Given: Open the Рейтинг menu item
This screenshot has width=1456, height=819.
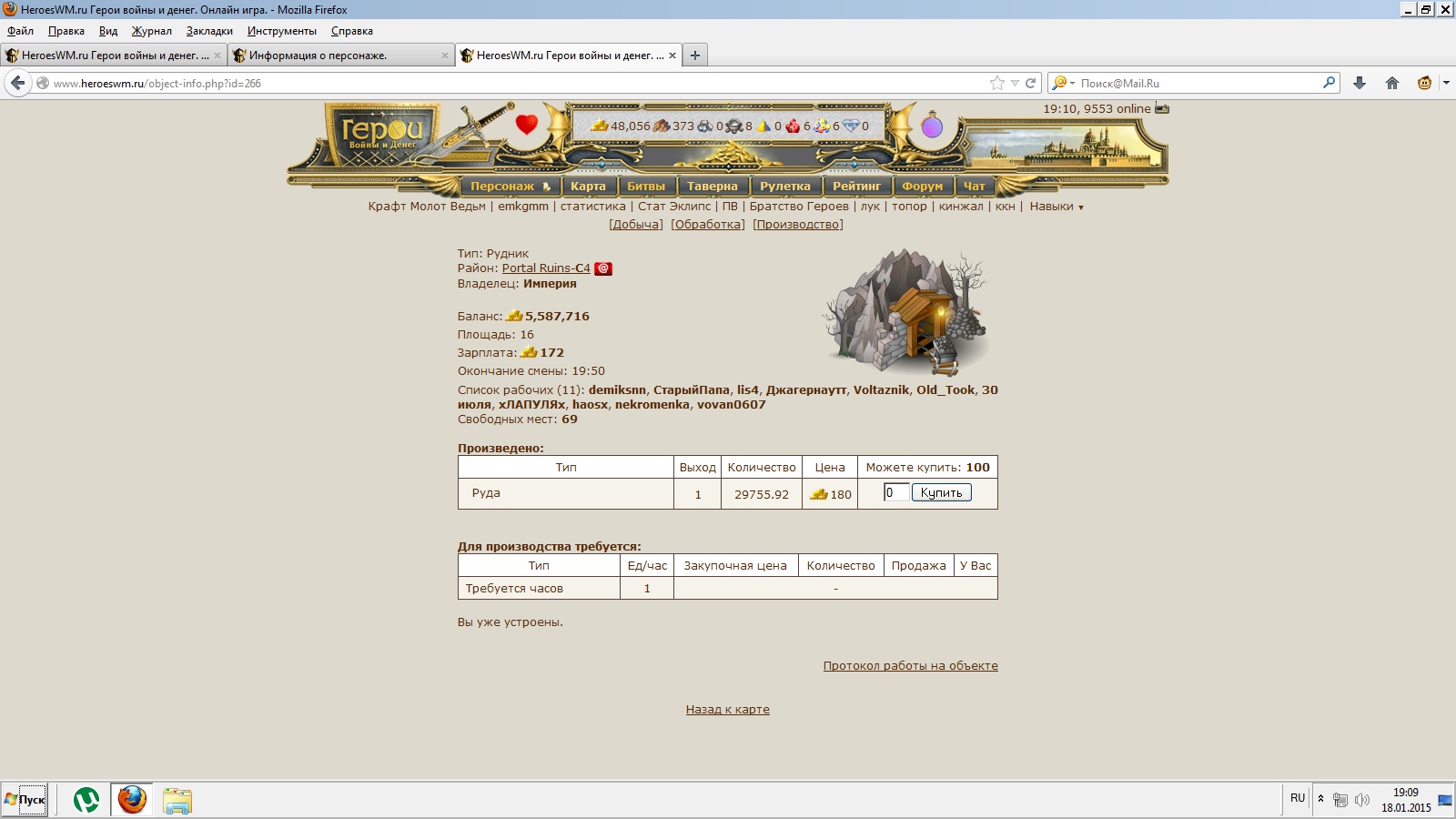Looking at the screenshot, I should coord(856,187).
